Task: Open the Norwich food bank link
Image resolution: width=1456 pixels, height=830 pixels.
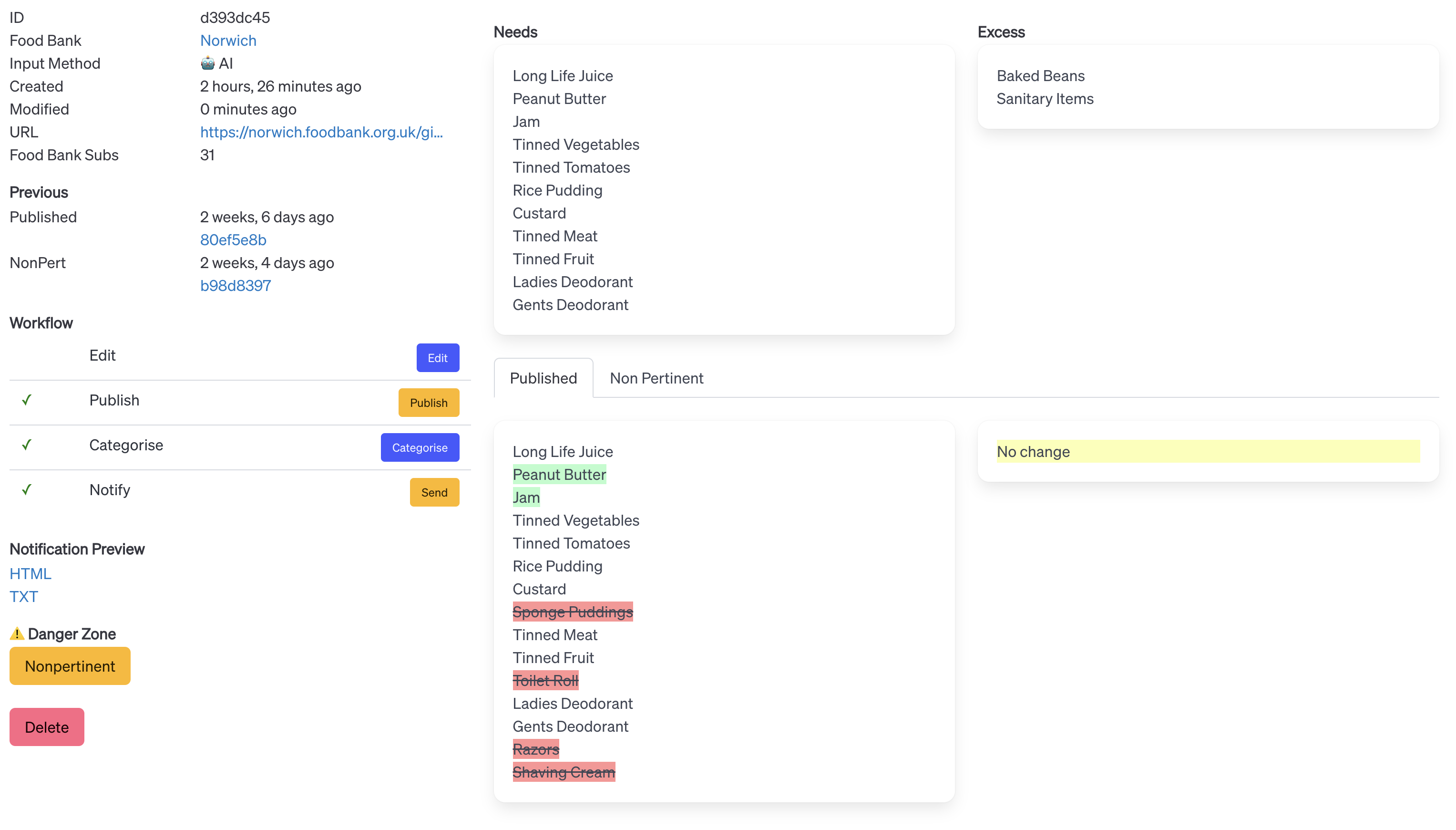Action: pyautogui.click(x=228, y=41)
